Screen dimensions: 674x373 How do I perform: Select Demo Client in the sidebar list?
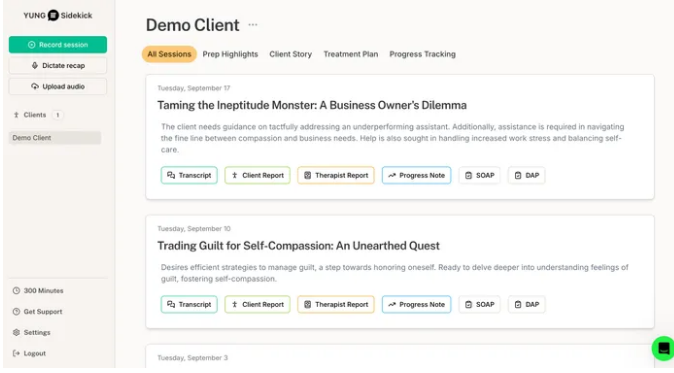click(55, 138)
